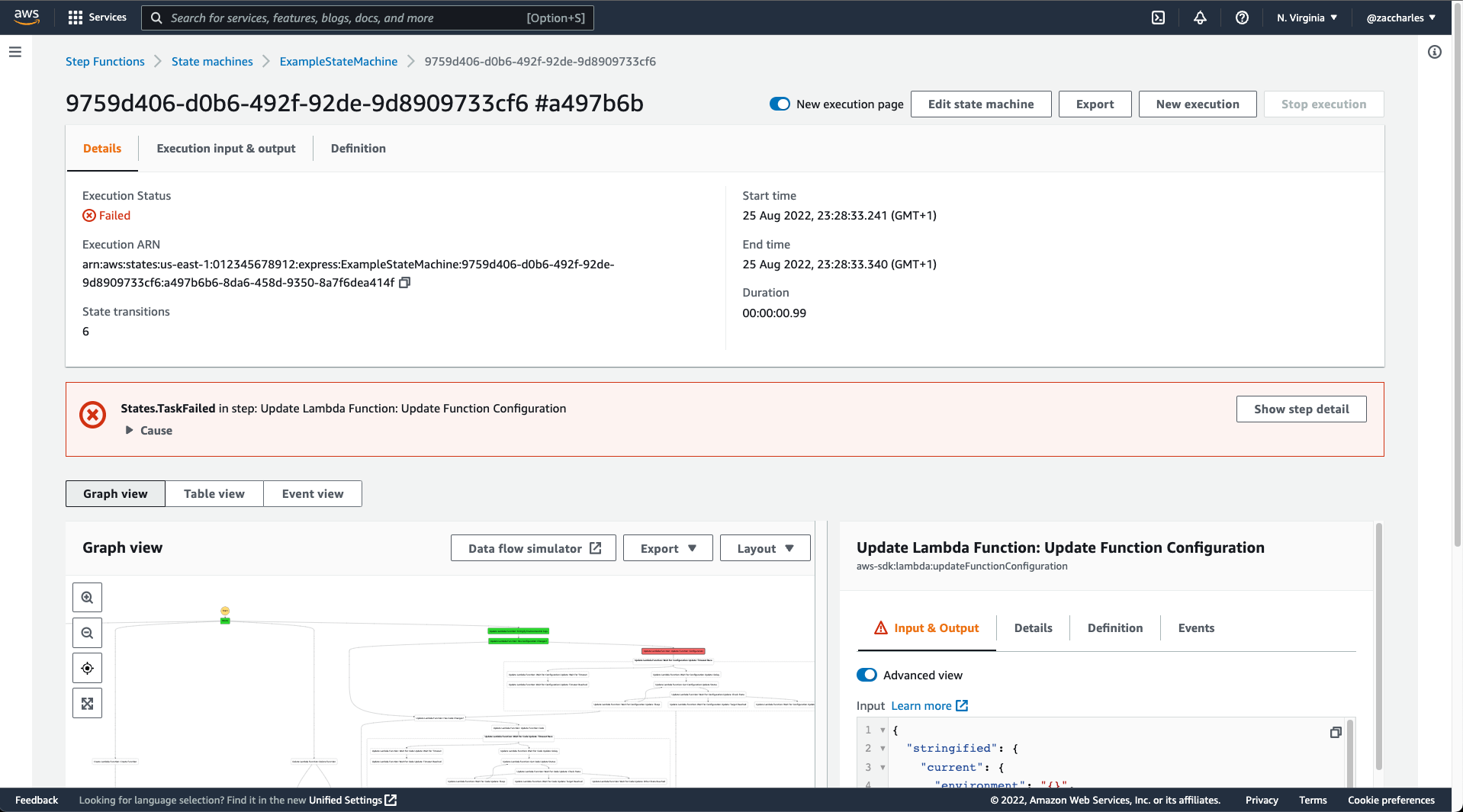Image resolution: width=1463 pixels, height=812 pixels.
Task: Open the @zaccharles account dropdown
Action: 1400,18
